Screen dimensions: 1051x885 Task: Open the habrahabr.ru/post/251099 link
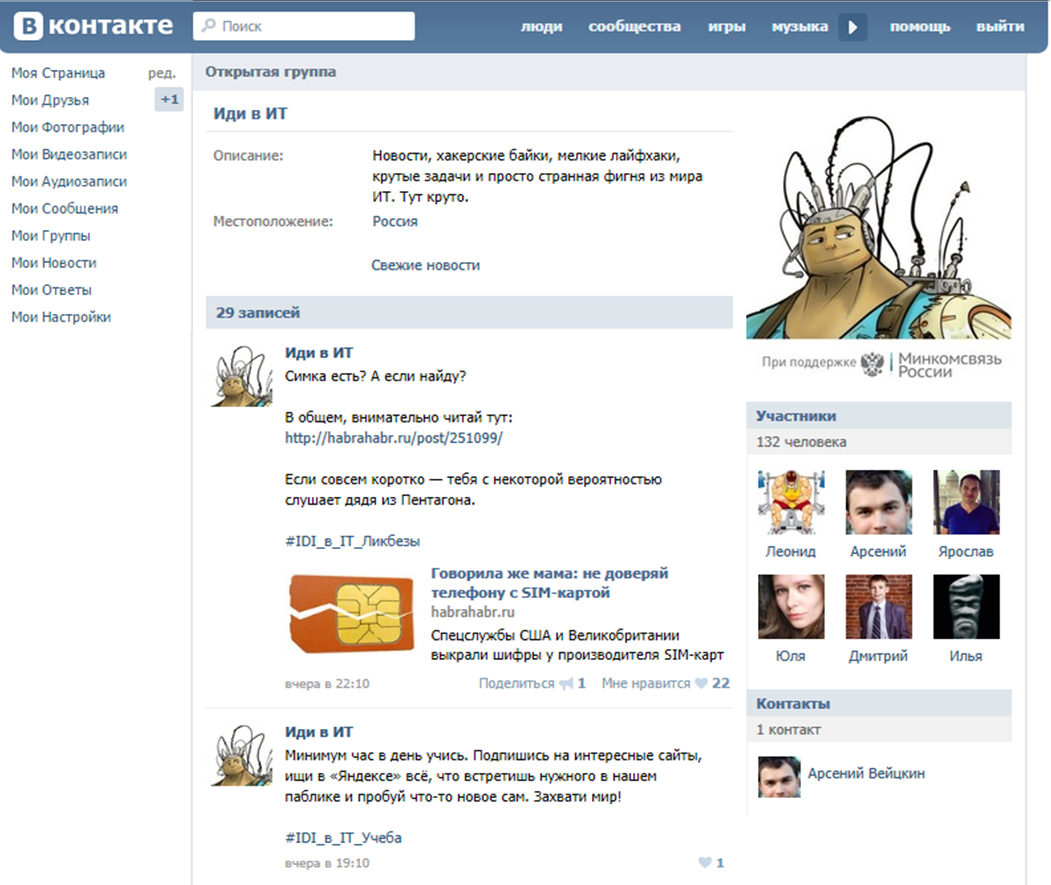click(x=393, y=438)
